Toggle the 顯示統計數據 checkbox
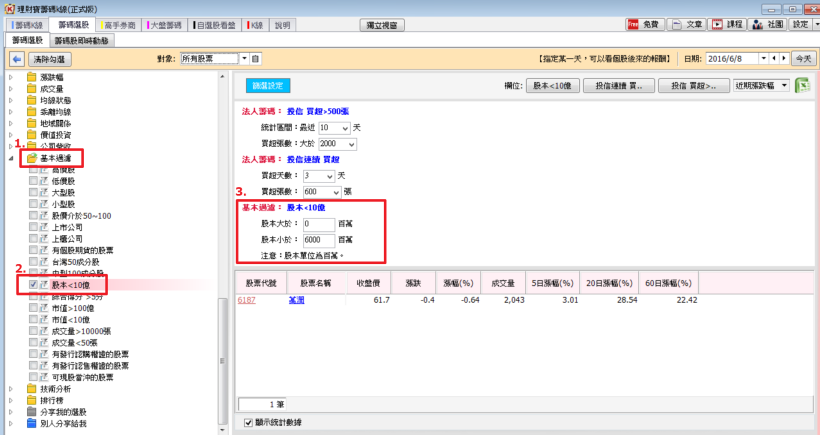The height and width of the screenshot is (435, 820). click(248, 422)
